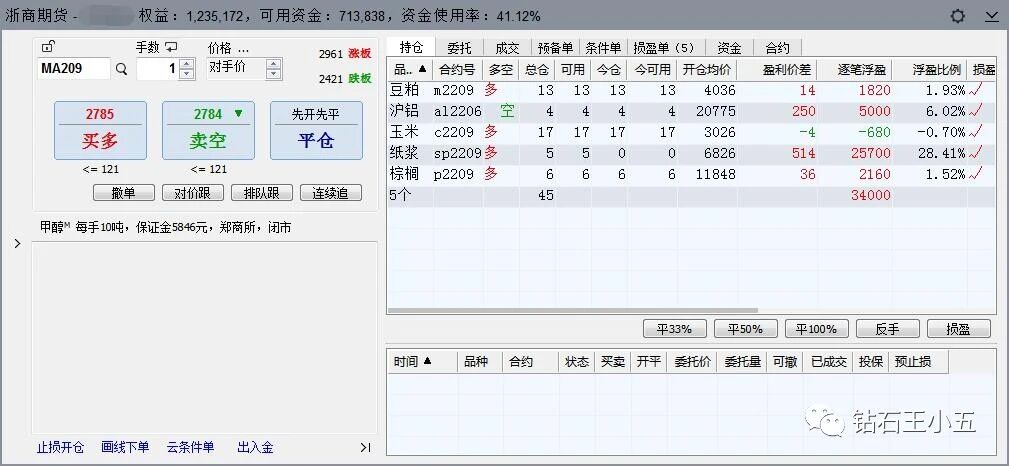Viewport: 1009px width, 466px height.
Task: Click the icon next to 手数 label
Action: pos(171,47)
